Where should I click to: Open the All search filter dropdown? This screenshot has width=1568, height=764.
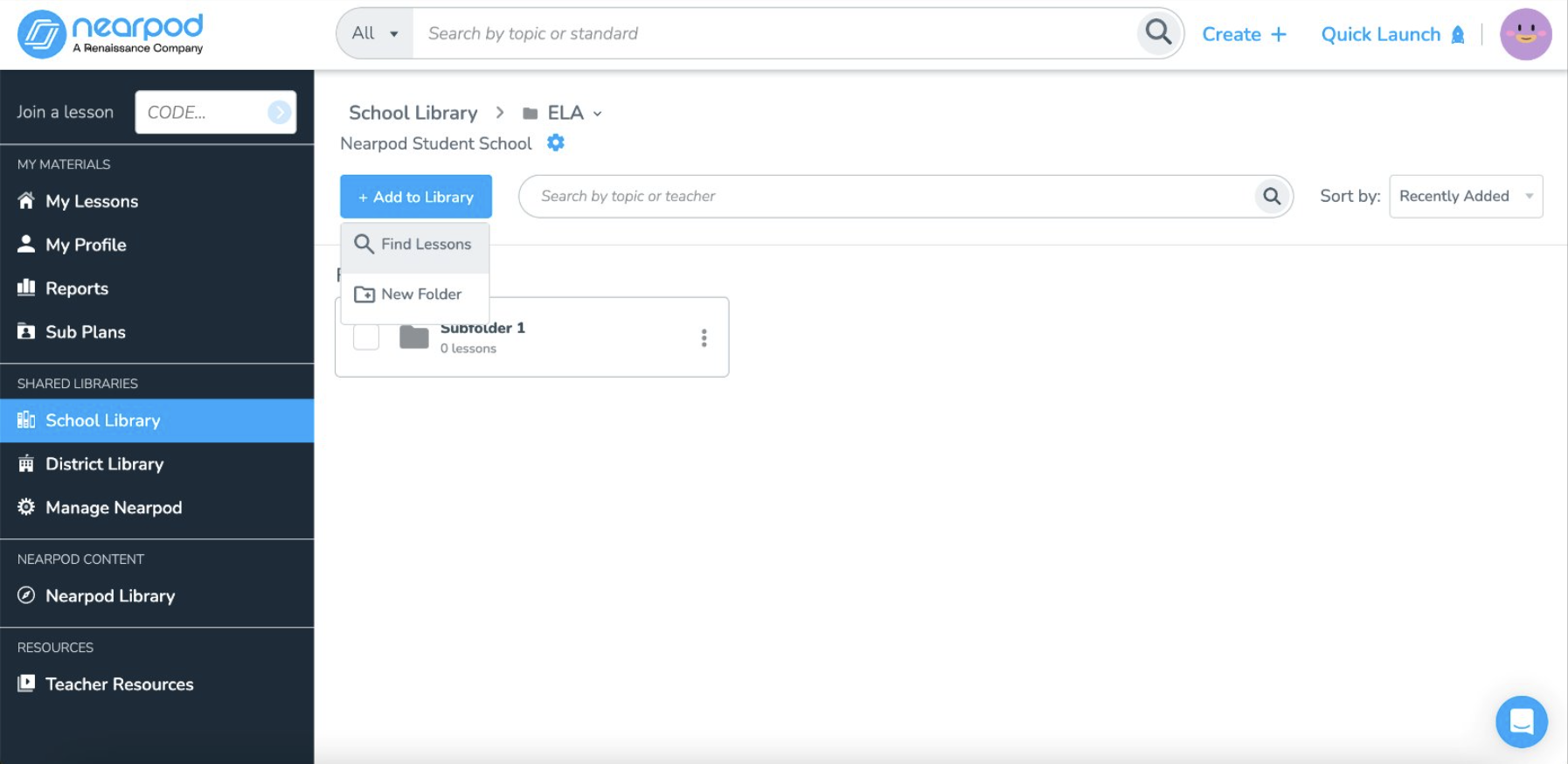point(375,33)
